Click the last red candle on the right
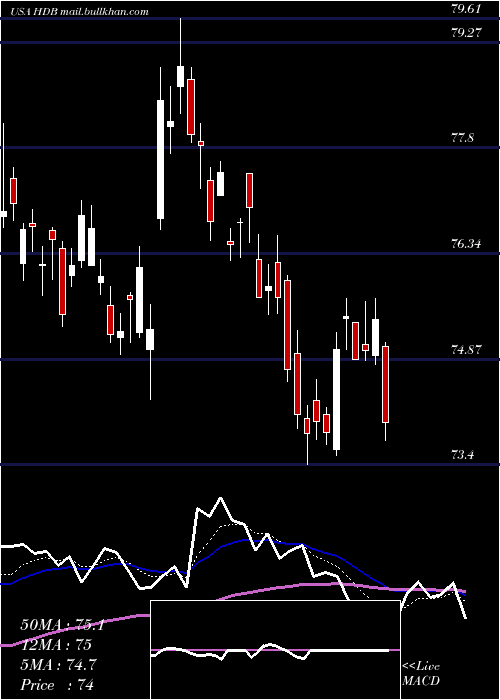This screenshot has height=700, width=500. 385,384
